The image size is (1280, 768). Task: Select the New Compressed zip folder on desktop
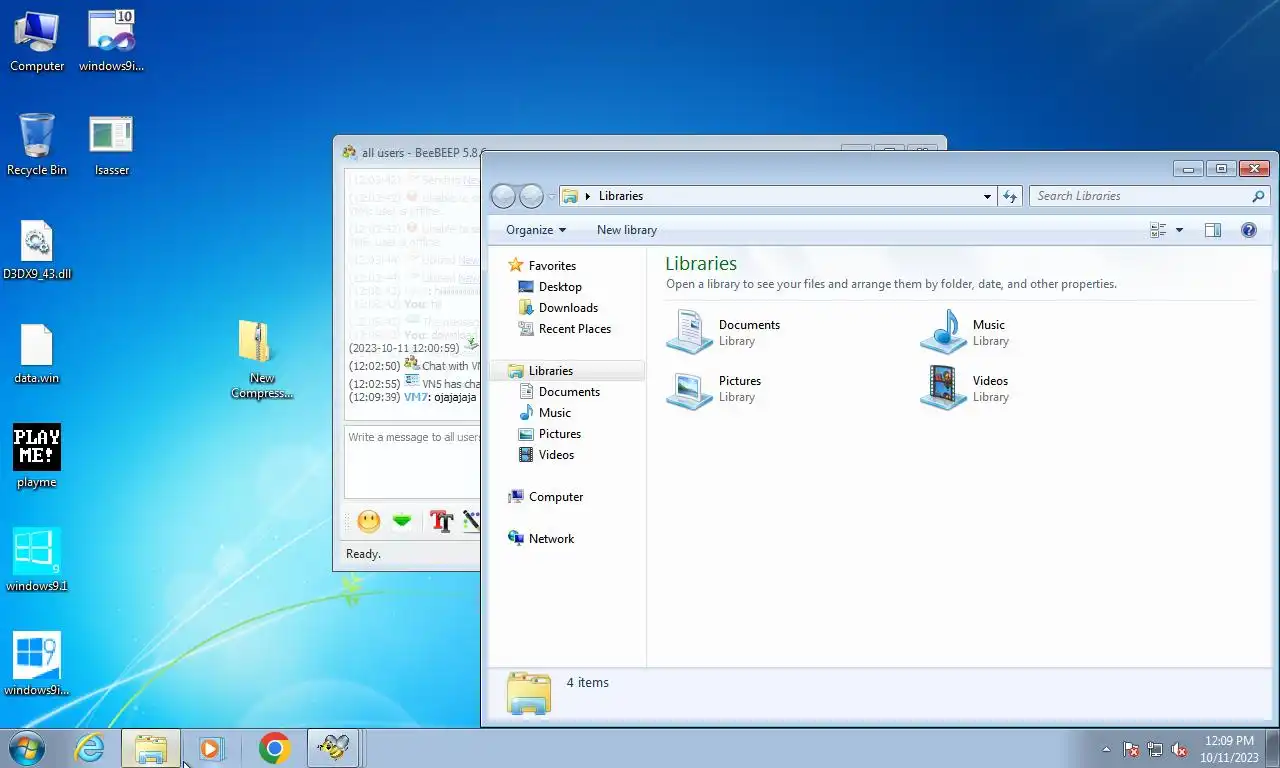(x=261, y=360)
